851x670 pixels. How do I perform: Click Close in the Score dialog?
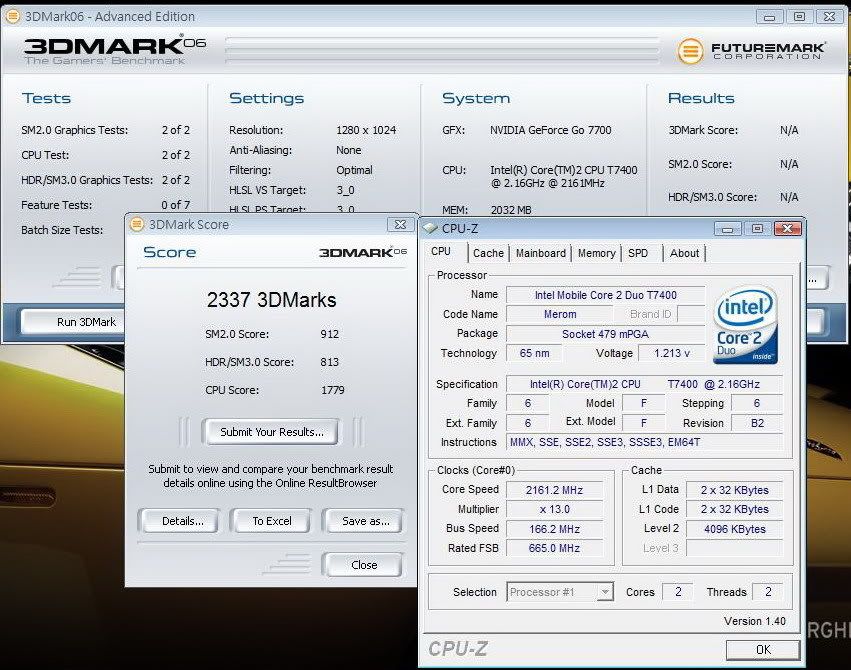364,565
